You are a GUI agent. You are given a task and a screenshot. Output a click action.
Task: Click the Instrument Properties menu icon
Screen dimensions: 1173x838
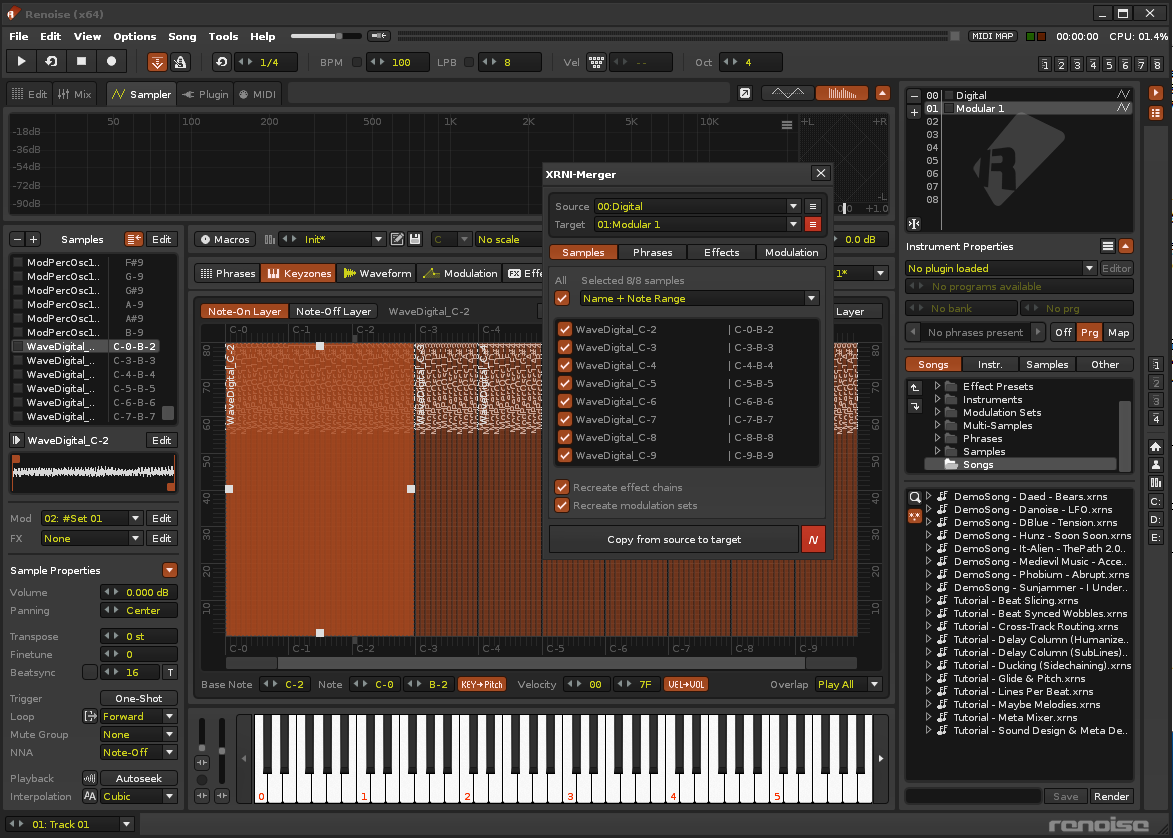click(1108, 246)
